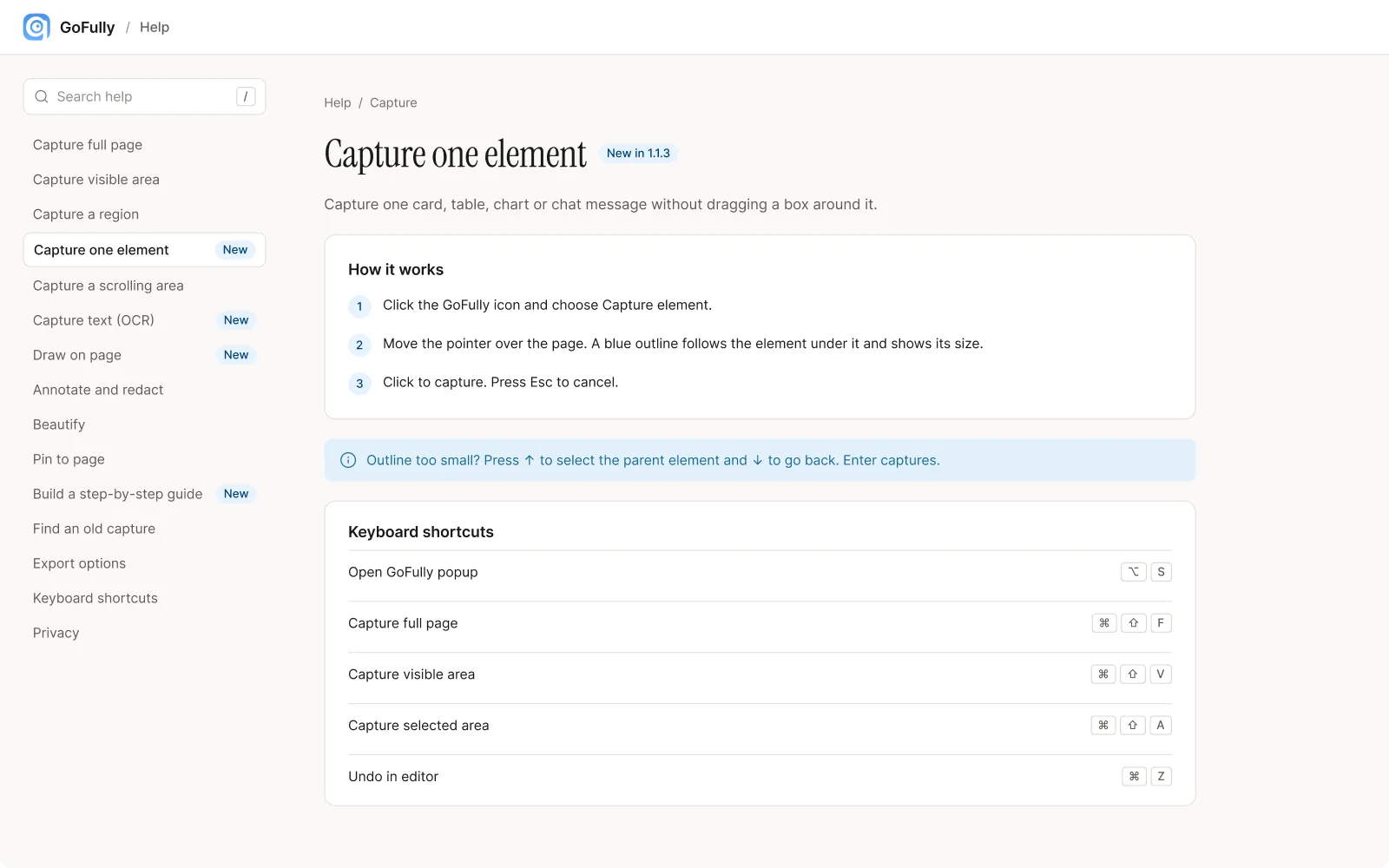Click the GoFully logo icon
The width and height of the screenshot is (1389, 868).
pos(36,27)
